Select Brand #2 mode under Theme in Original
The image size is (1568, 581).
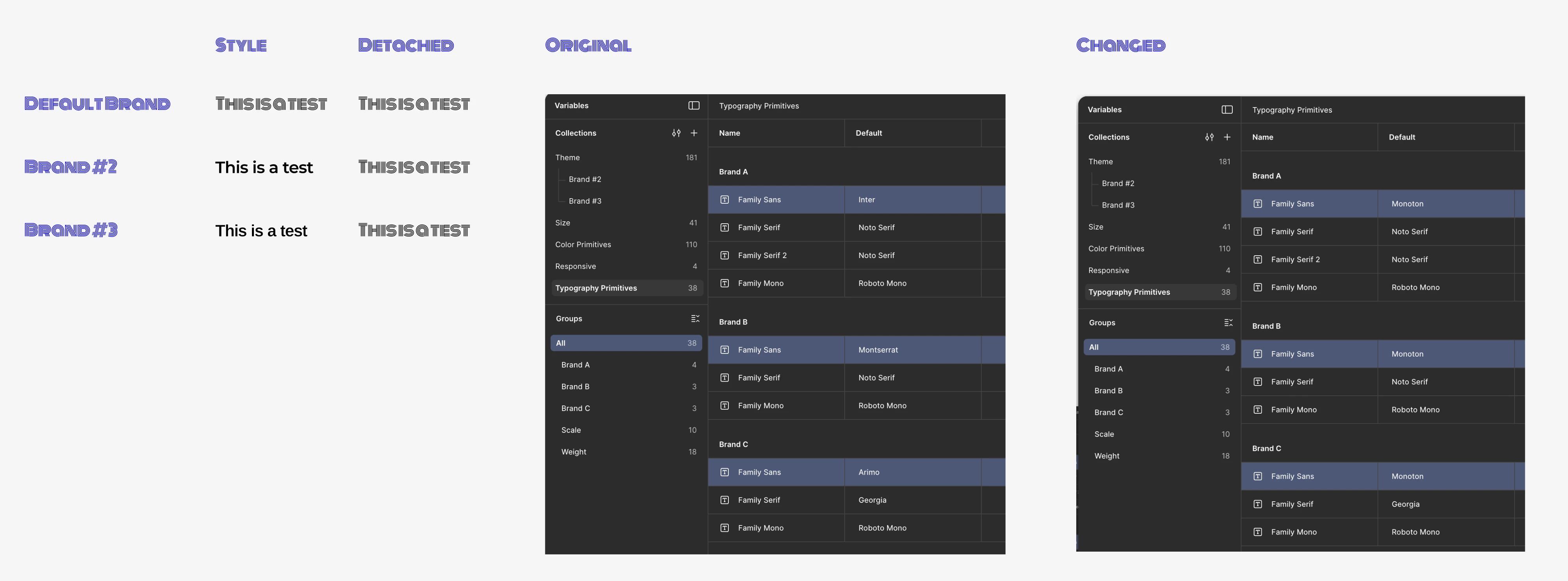[584, 179]
